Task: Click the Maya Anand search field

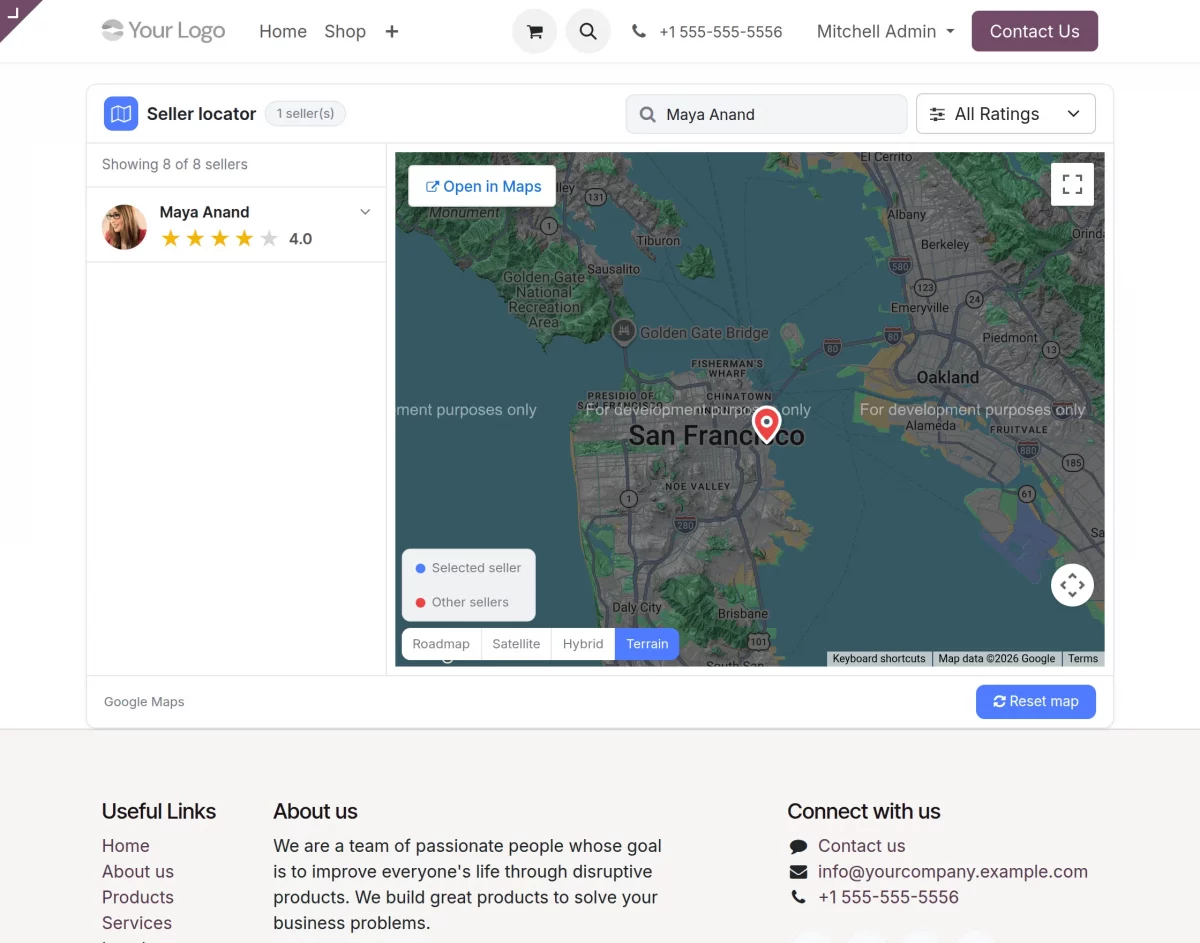Action: [766, 114]
